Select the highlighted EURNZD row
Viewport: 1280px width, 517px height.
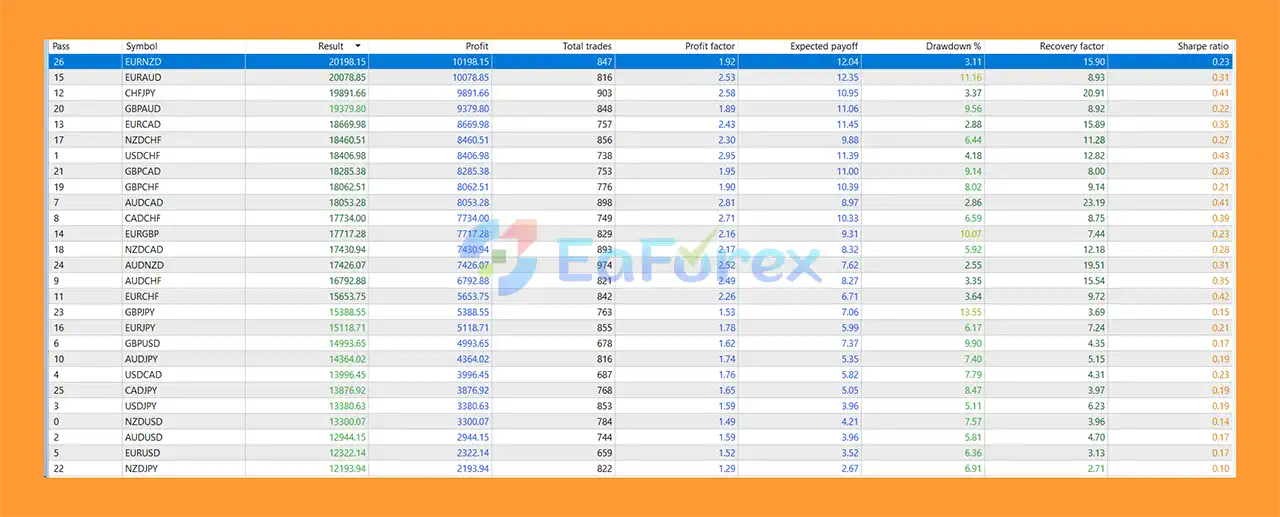(640, 61)
